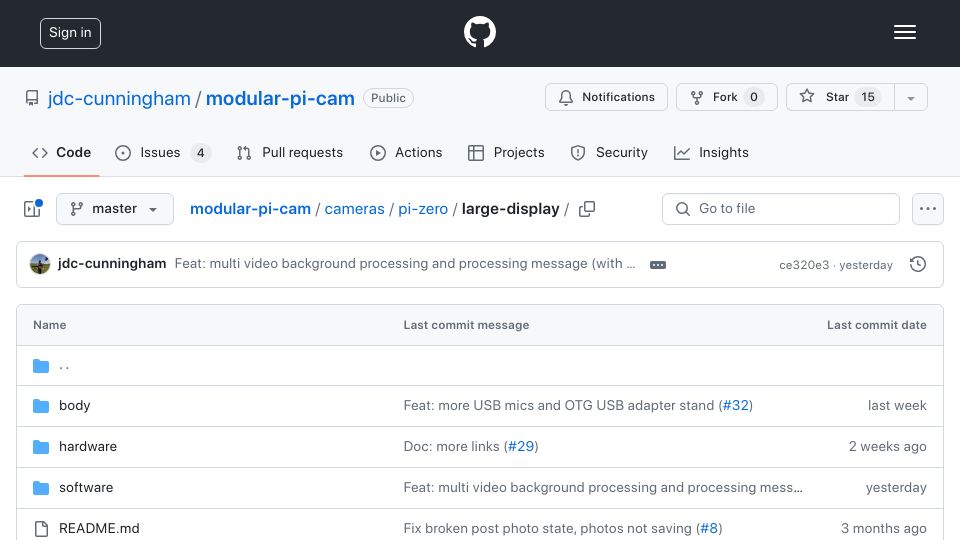The height and width of the screenshot is (540, 960).
Task: Click the repository icon beside owner name
Action: coord(32,98)
